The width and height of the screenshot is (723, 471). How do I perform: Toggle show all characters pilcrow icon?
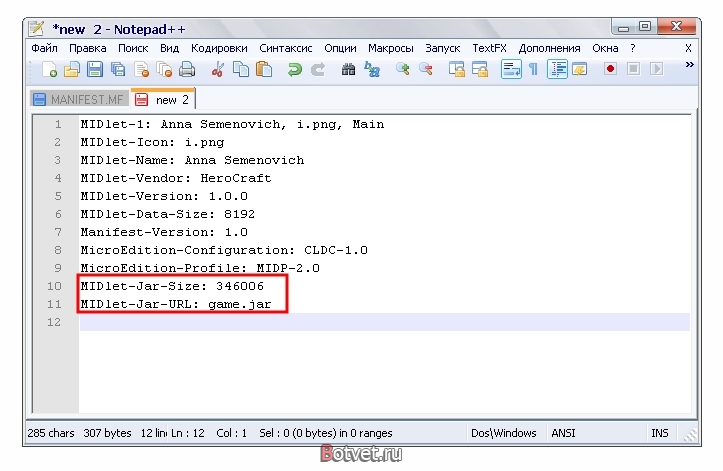point(533,70)
